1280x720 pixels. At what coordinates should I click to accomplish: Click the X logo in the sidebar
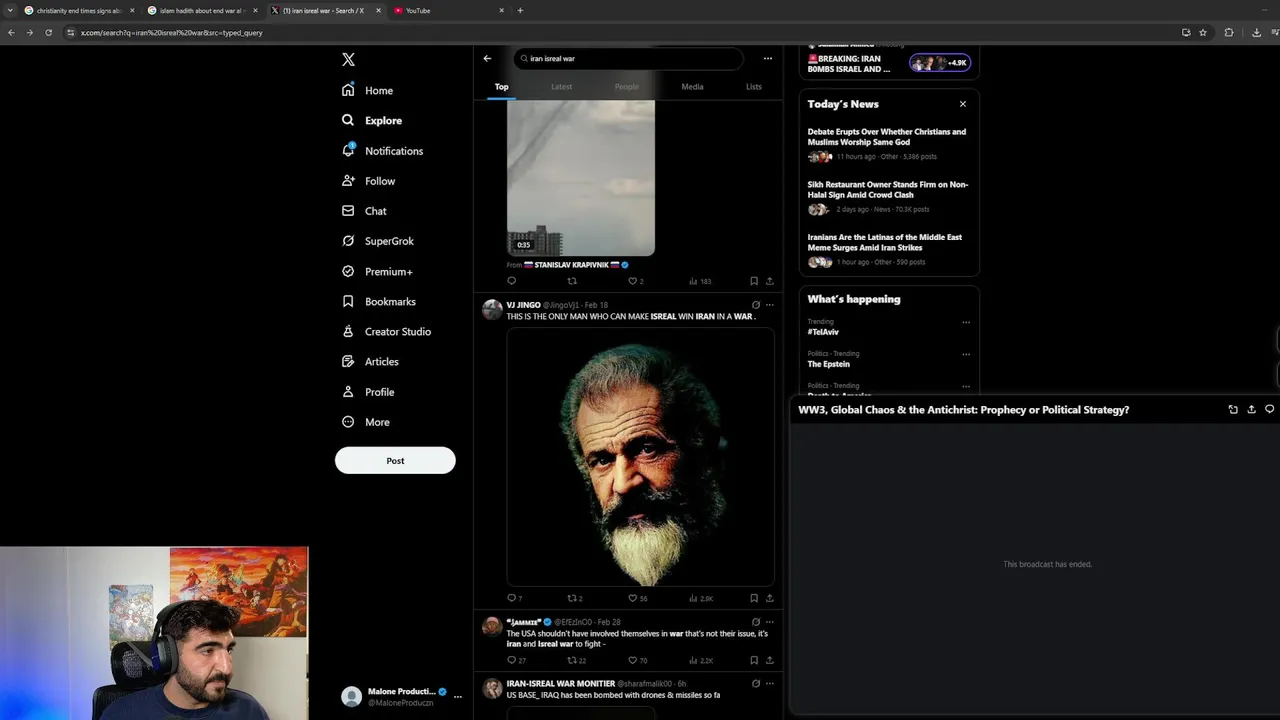pos(348,60)
